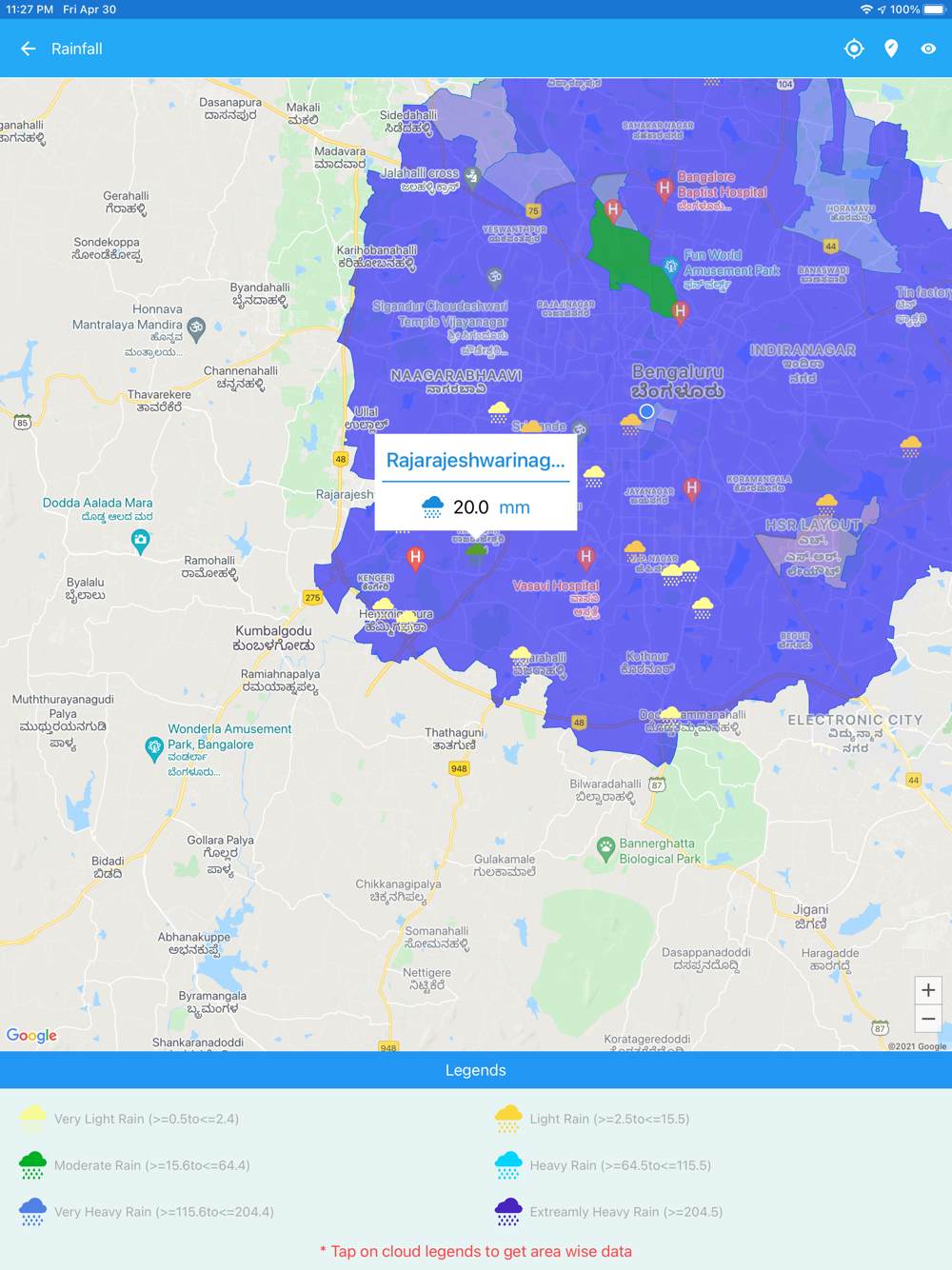Screen dimensions: 952x1270
Task: Tap the orange cloud left of Bengaluru dot
Action: point(630,425)
